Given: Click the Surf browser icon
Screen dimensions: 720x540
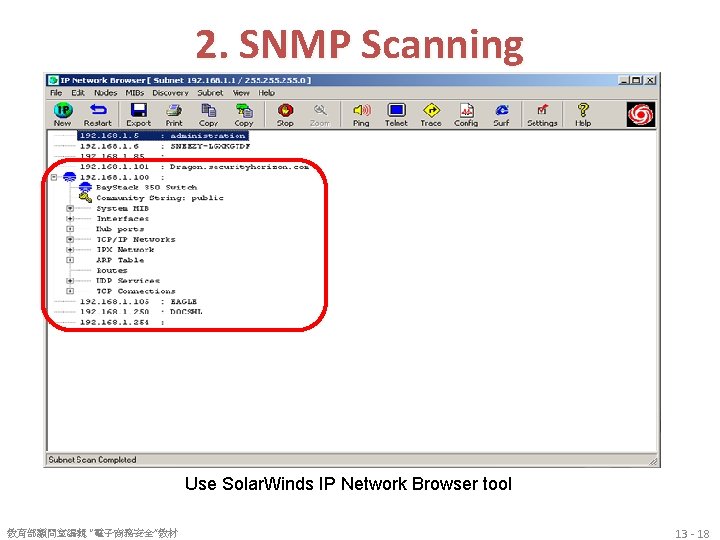Looking at the screenshot, I should (x=501, y=110).
